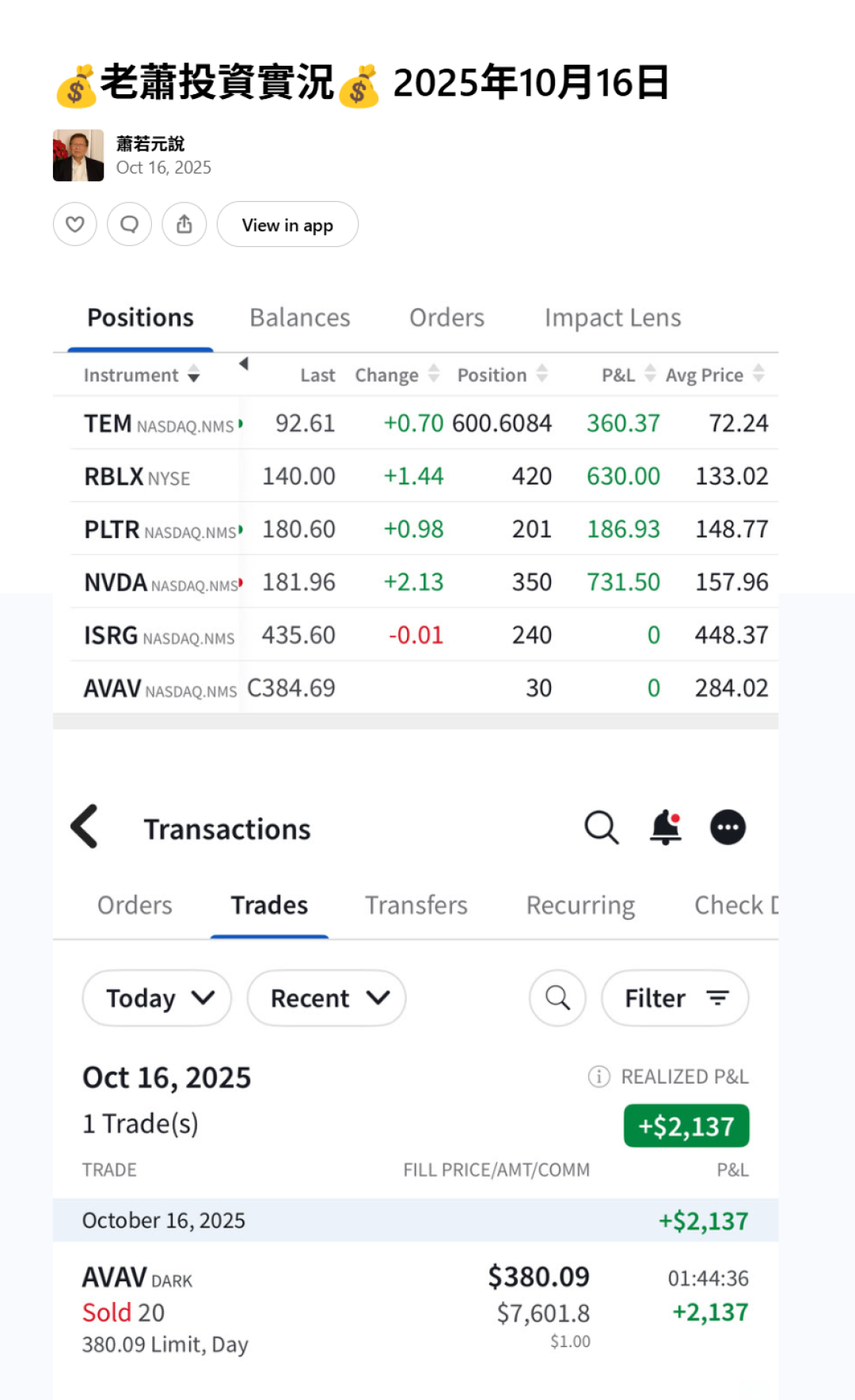This screenshot has height=1400, width=855.
Task: Select the Transfers tab
Action: click(416, 905)
